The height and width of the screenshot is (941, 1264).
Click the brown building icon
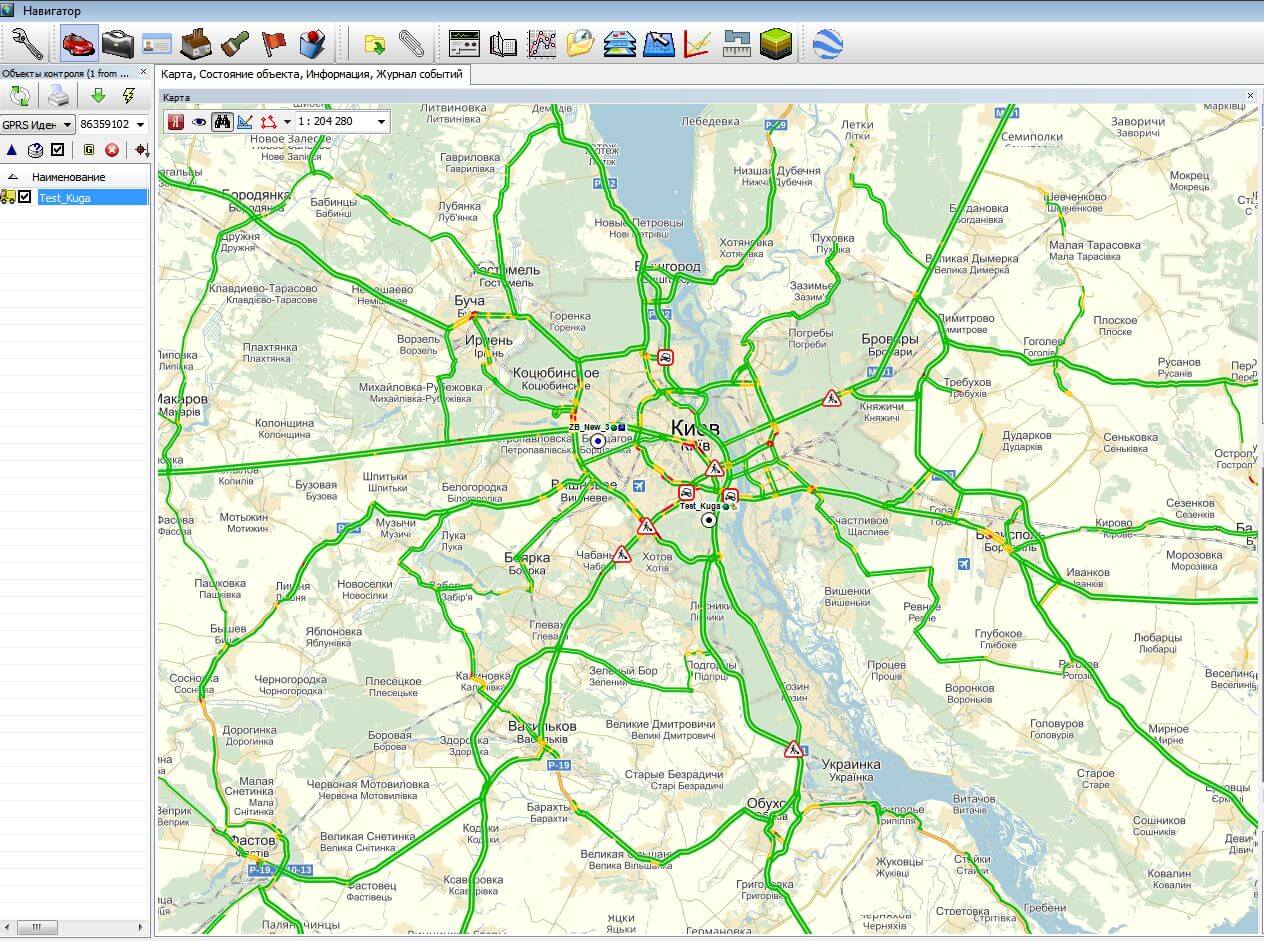pos(195,44)
